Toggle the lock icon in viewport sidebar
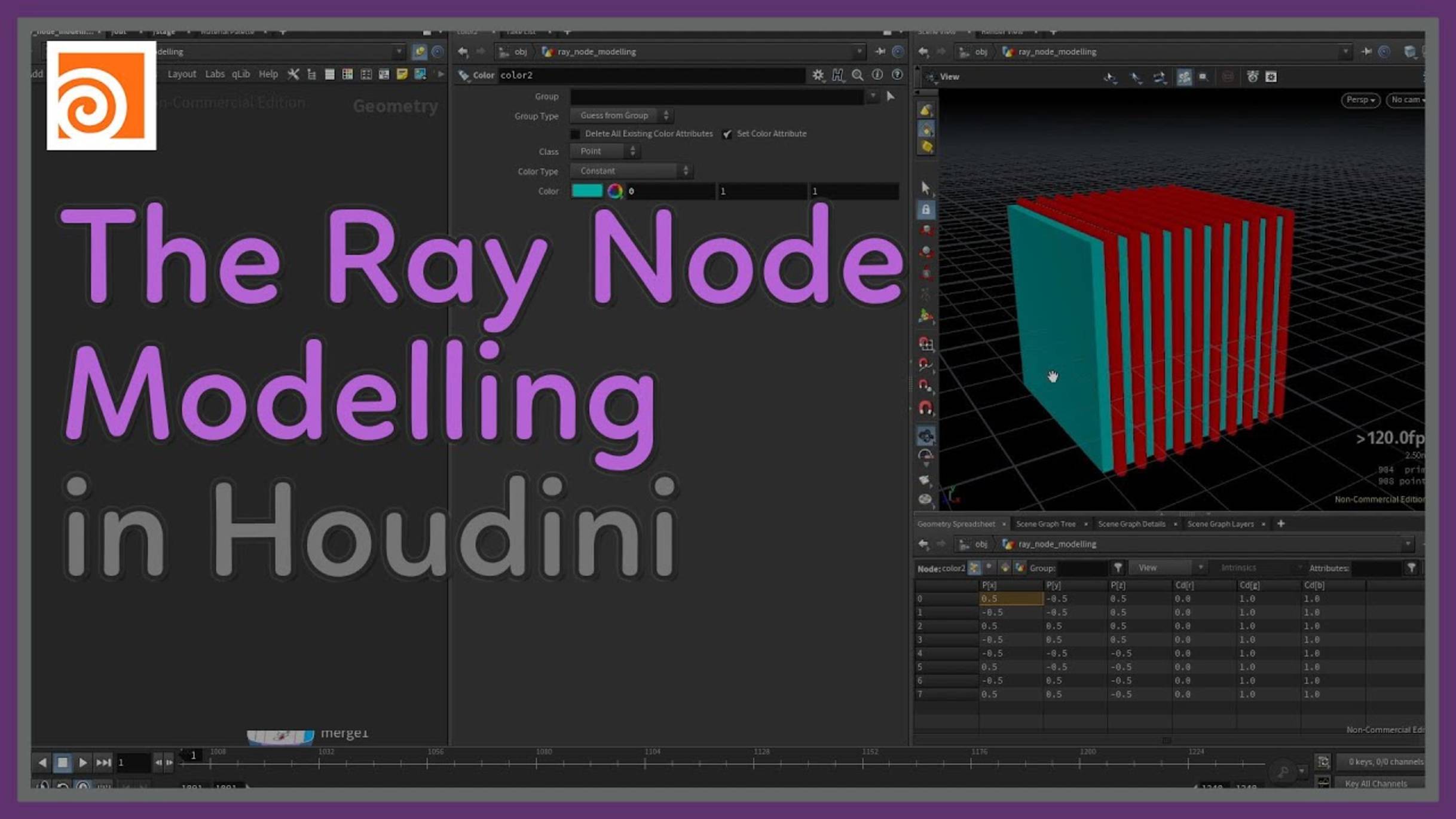The image size is (1456, 819). pos(926,210)
